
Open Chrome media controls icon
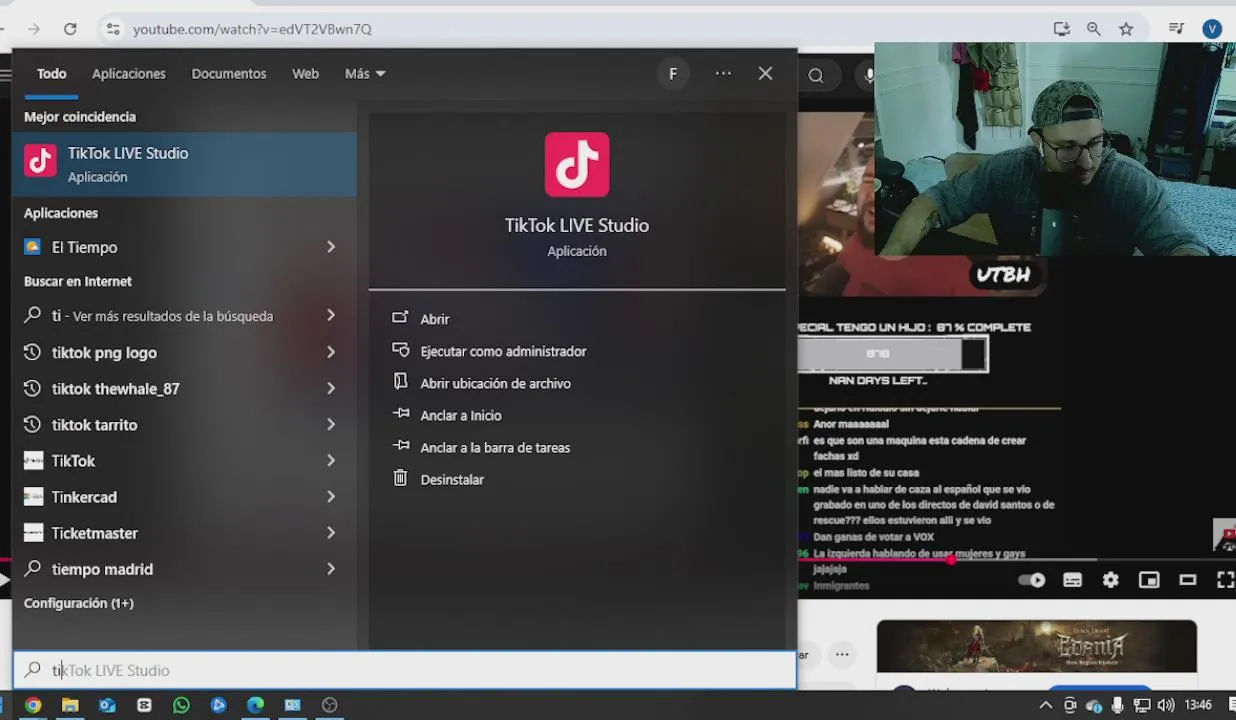tap(1176, 29)
